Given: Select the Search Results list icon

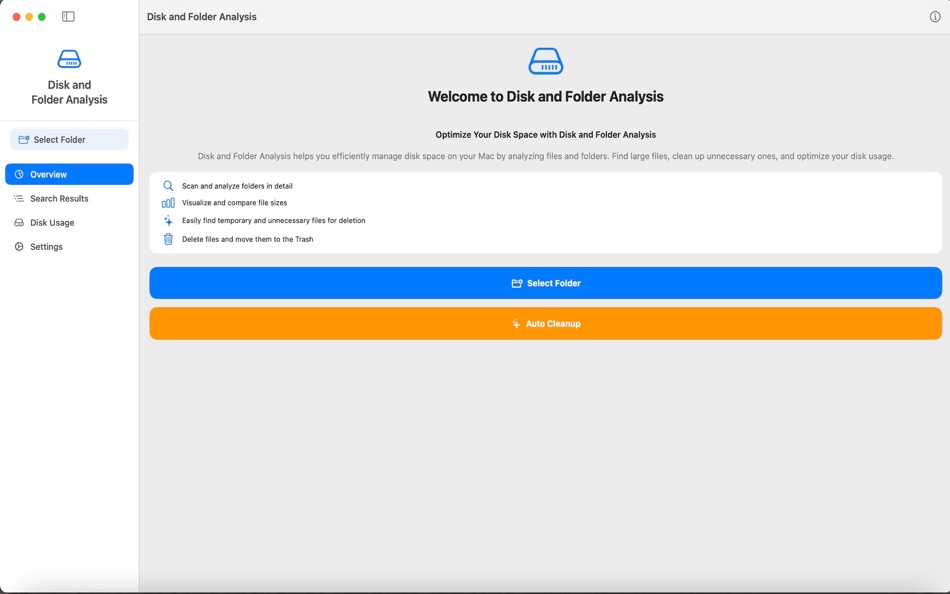Looking at the screenshot, I should coord(20,198).
